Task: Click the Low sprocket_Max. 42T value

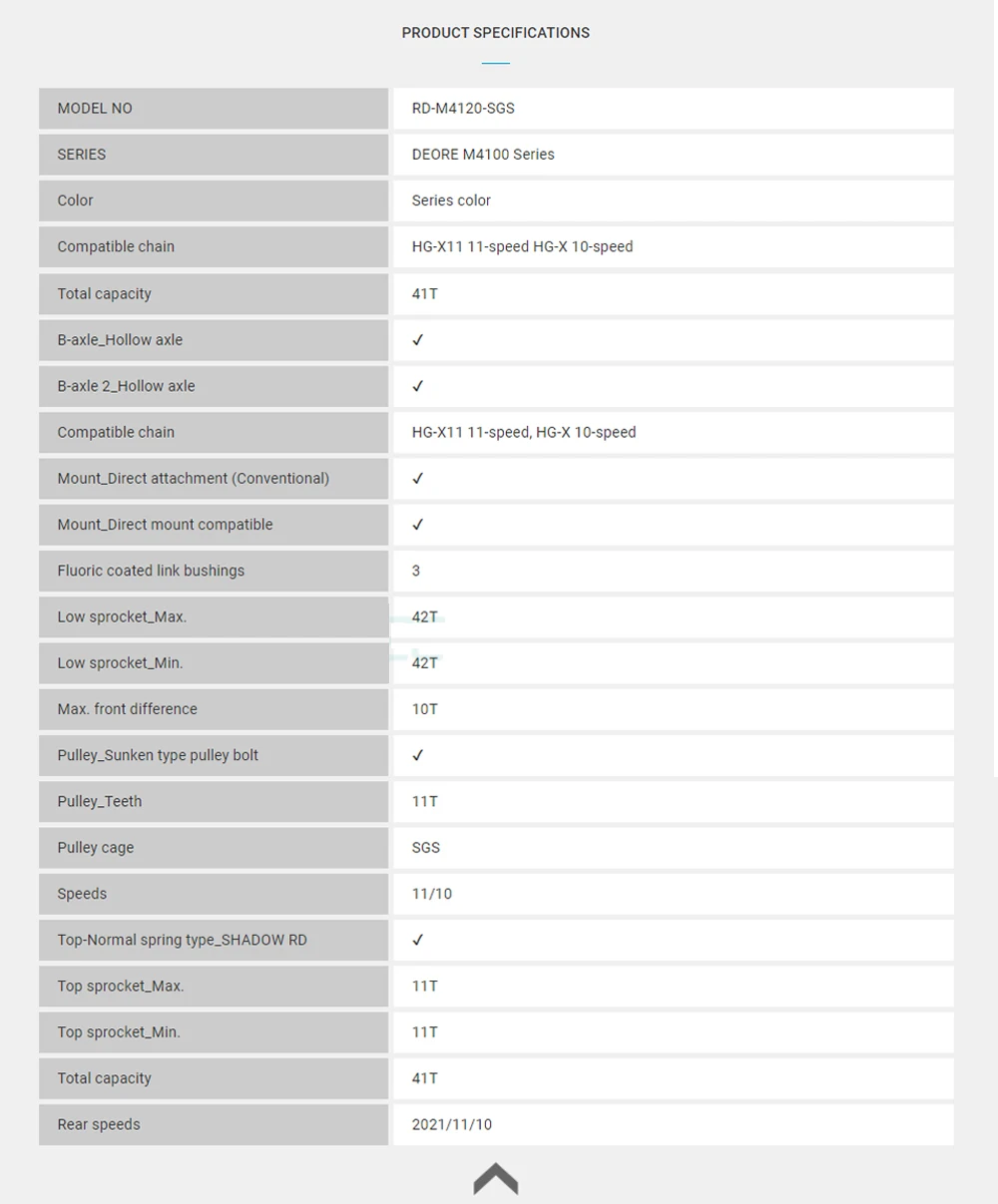Action: pos(425,617)
